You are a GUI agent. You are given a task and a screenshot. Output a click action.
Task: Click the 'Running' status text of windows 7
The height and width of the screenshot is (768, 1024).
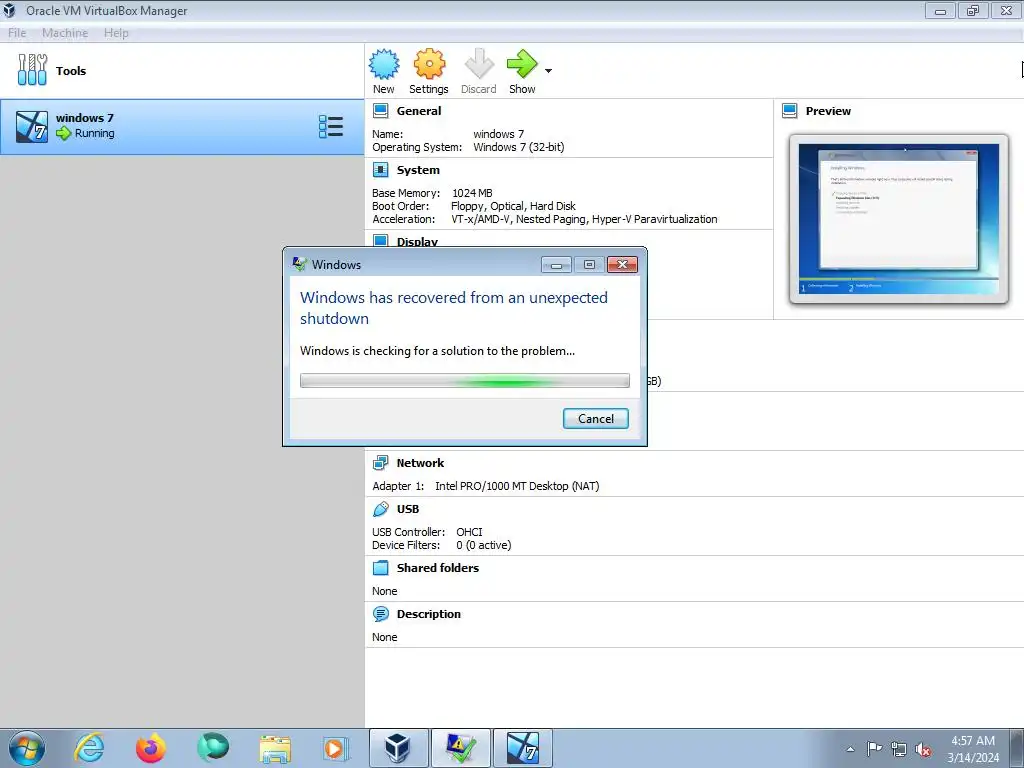(x=95, y=133)
